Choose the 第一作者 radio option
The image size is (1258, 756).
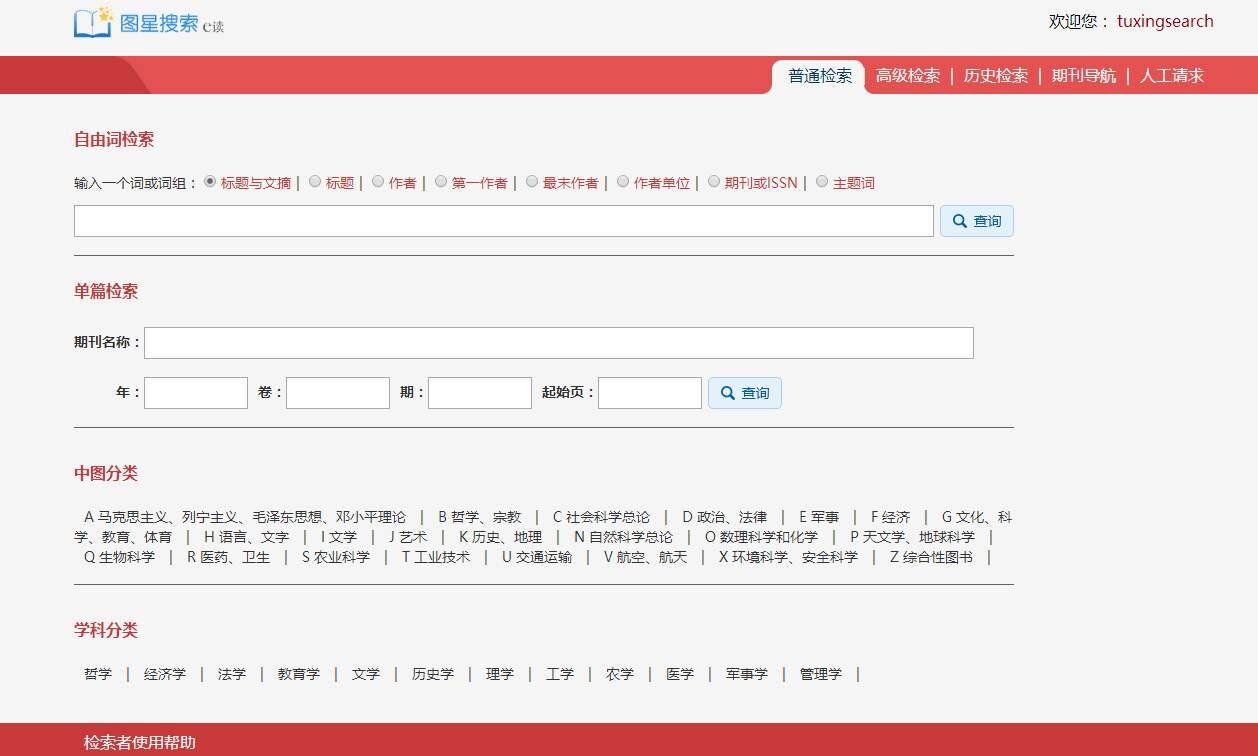point(441,182)
